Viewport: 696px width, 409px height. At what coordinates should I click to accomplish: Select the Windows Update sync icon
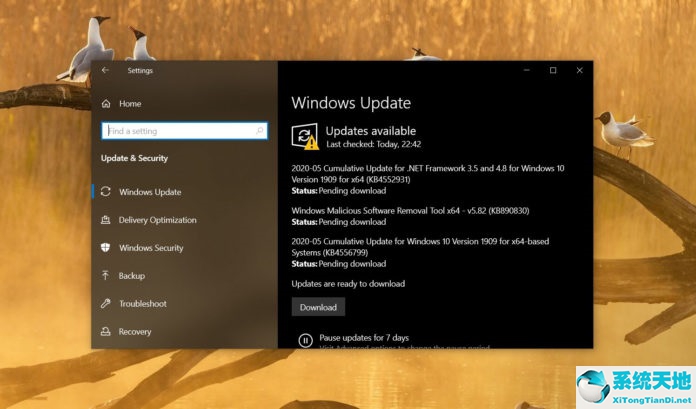[x=106, y=191]
